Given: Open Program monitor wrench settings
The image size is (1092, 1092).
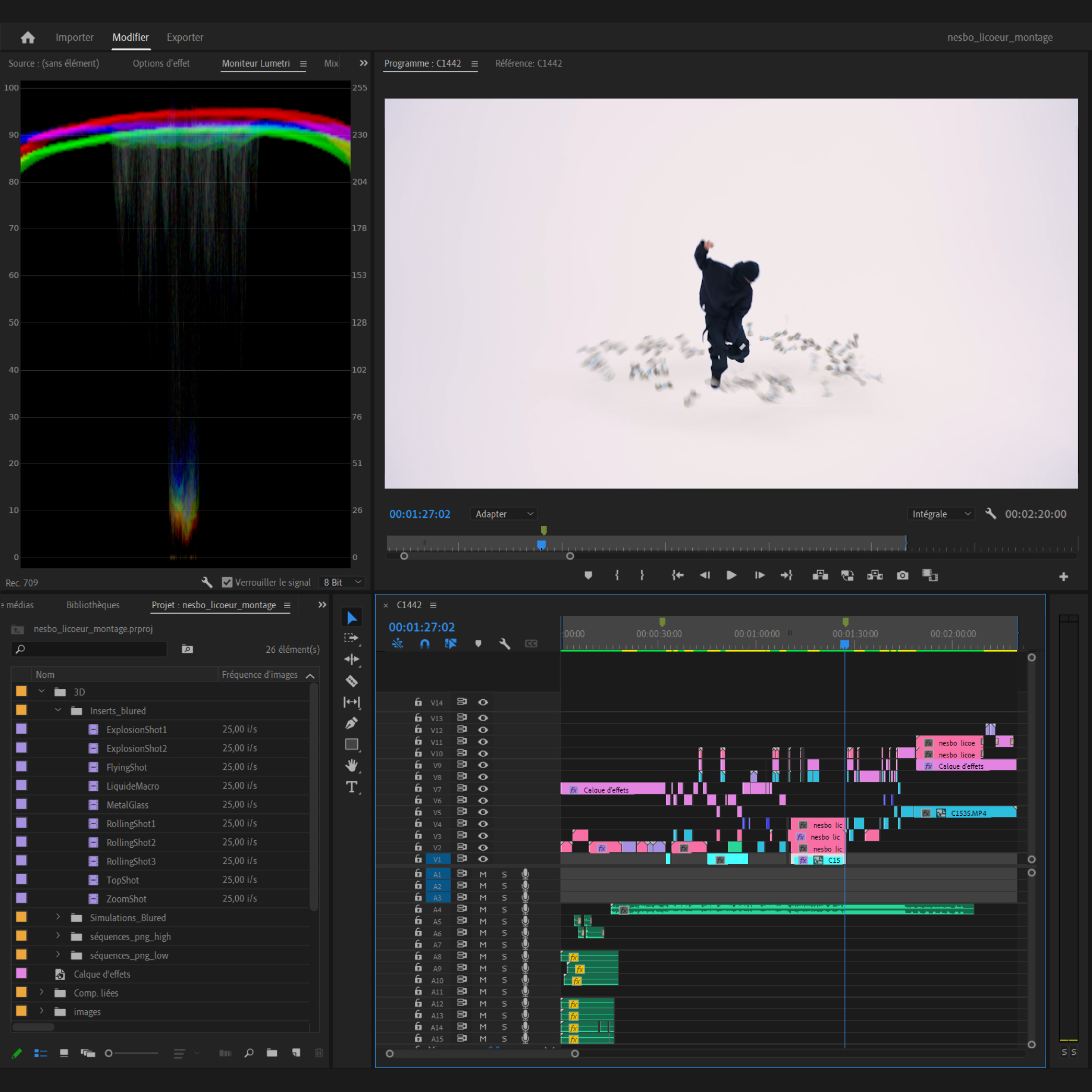Looking at the screenshot, I should click(990, 514).
